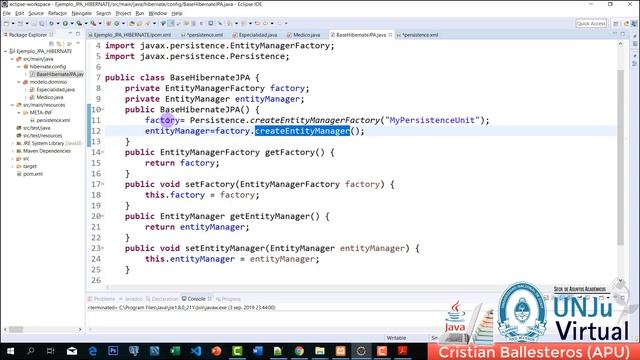Click the Collapse All icon in Package Explorer

pyautogui.click(x=51, y=43)
